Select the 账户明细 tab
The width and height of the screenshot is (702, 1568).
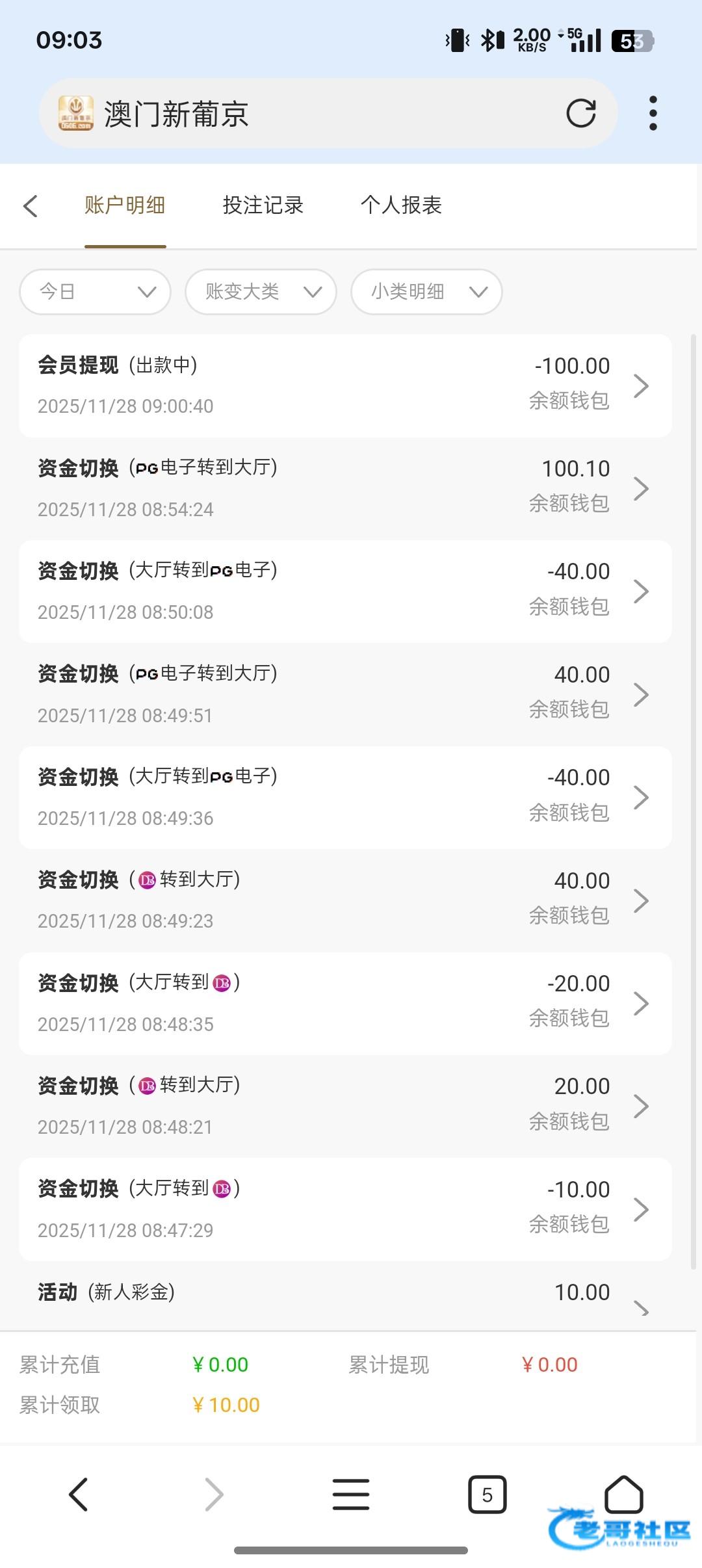tap(125, 205)
